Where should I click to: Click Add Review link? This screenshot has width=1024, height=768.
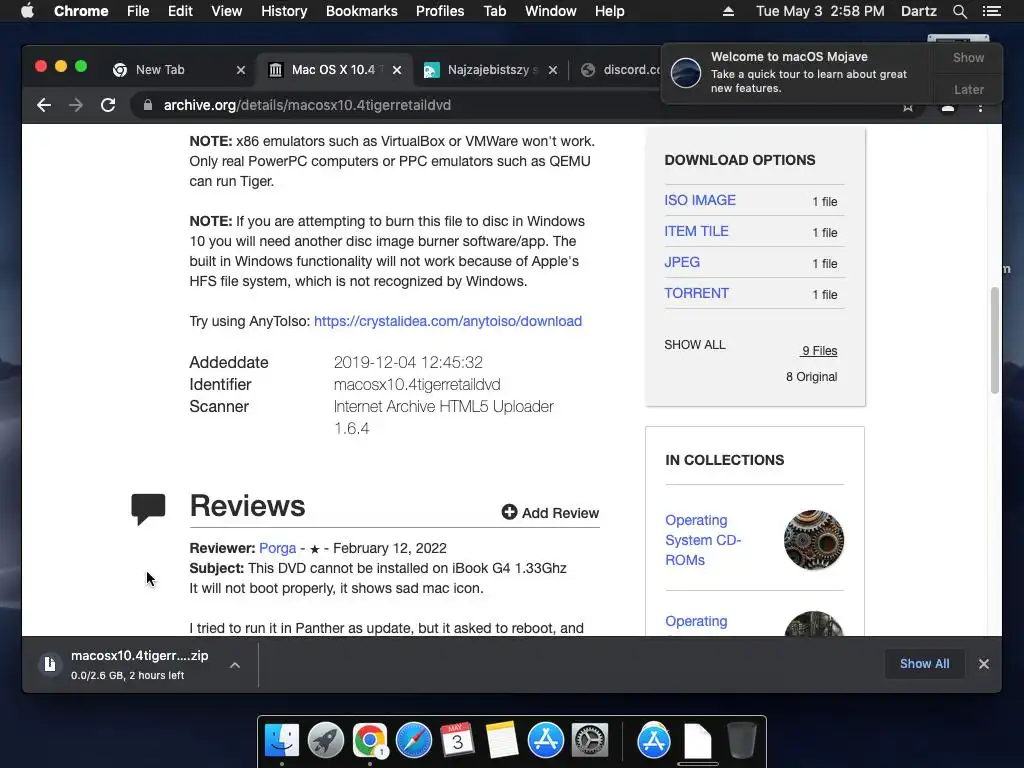coord(550,513)
